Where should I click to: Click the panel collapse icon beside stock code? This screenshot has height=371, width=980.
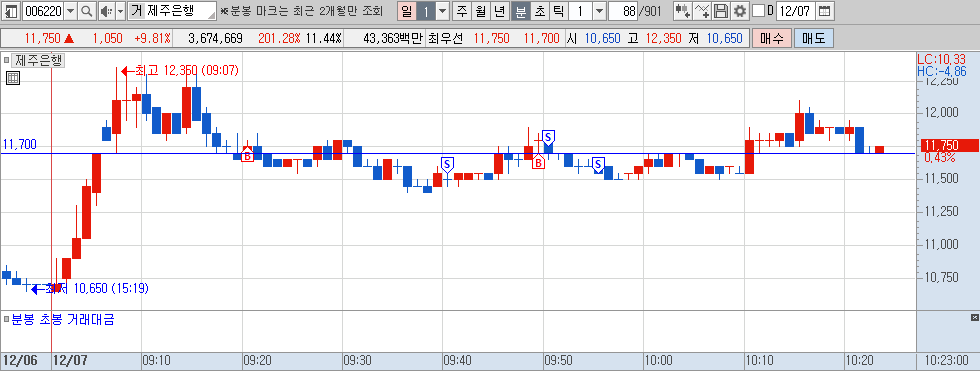[x=11, y=11]
